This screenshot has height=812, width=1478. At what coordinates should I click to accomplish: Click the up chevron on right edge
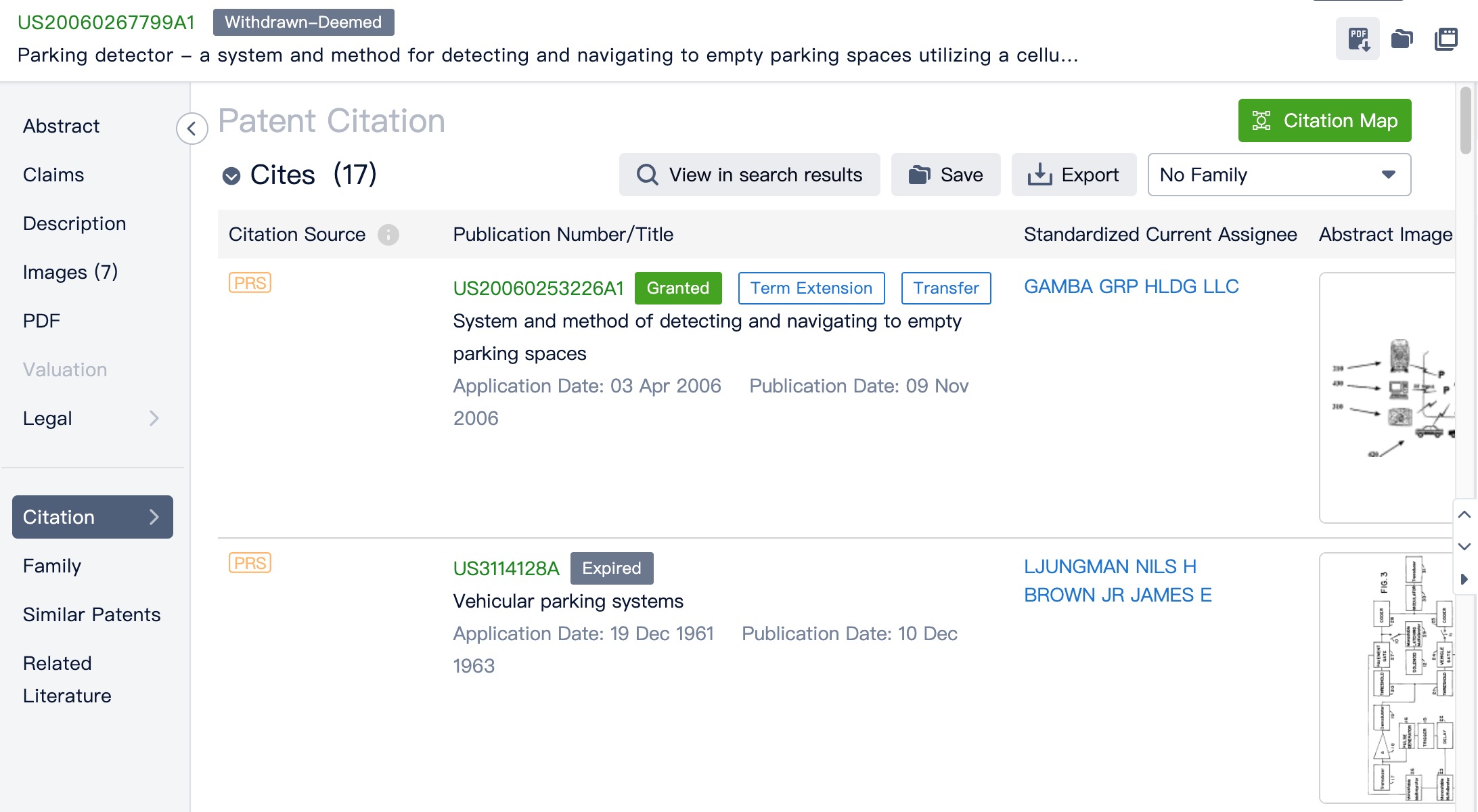click(1464, 515)
